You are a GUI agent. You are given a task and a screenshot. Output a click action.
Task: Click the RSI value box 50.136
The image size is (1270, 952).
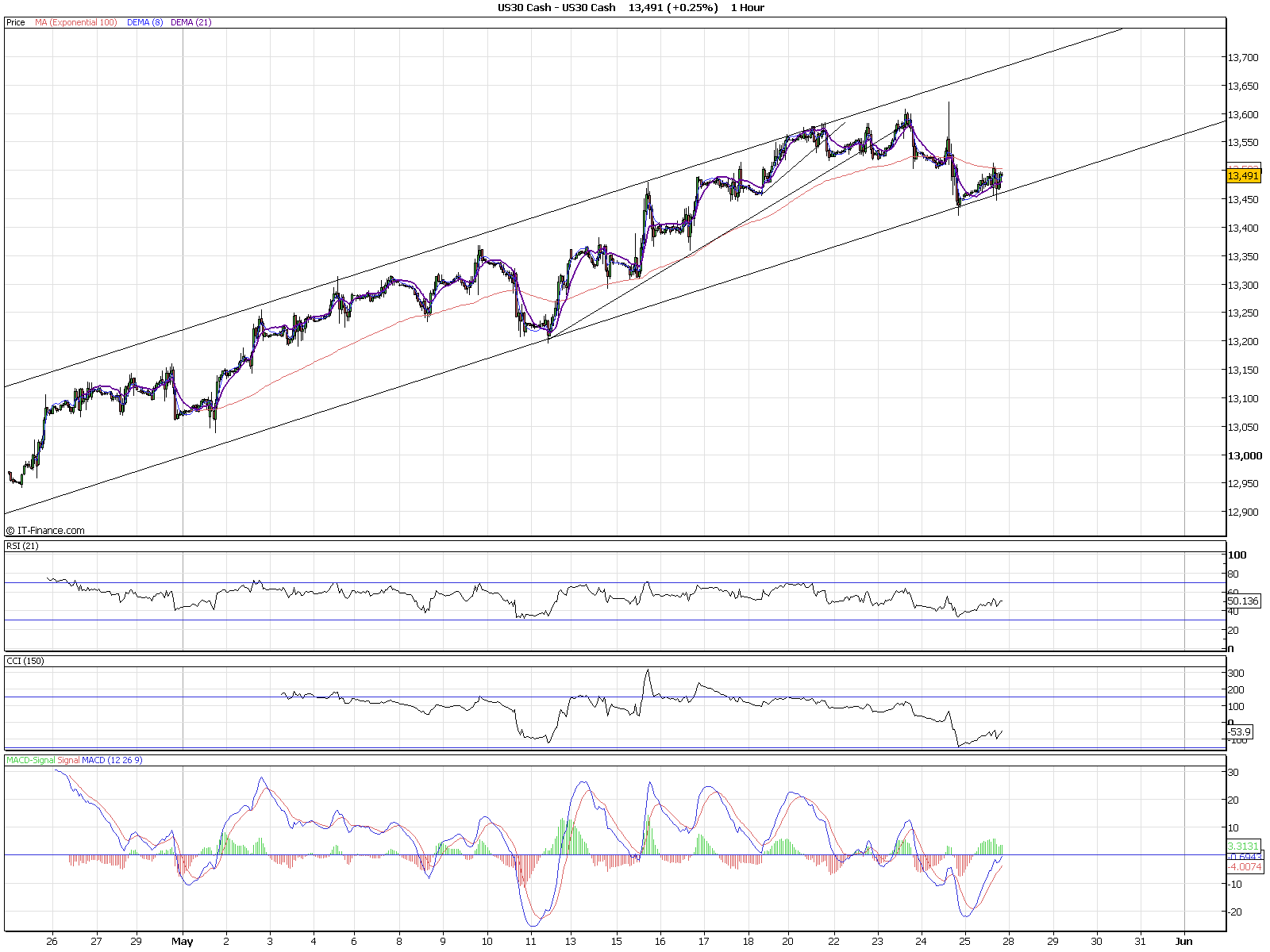[1243, 601]
